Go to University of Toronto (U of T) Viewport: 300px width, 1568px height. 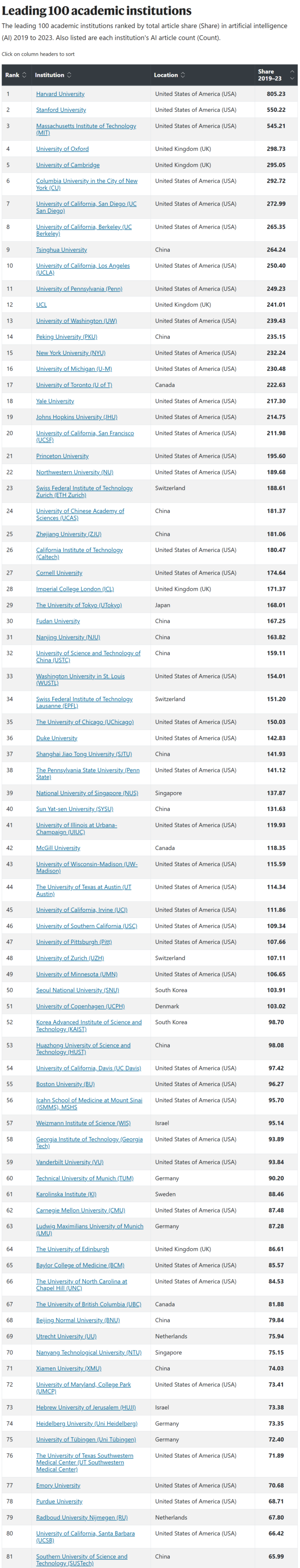point(74,385)
